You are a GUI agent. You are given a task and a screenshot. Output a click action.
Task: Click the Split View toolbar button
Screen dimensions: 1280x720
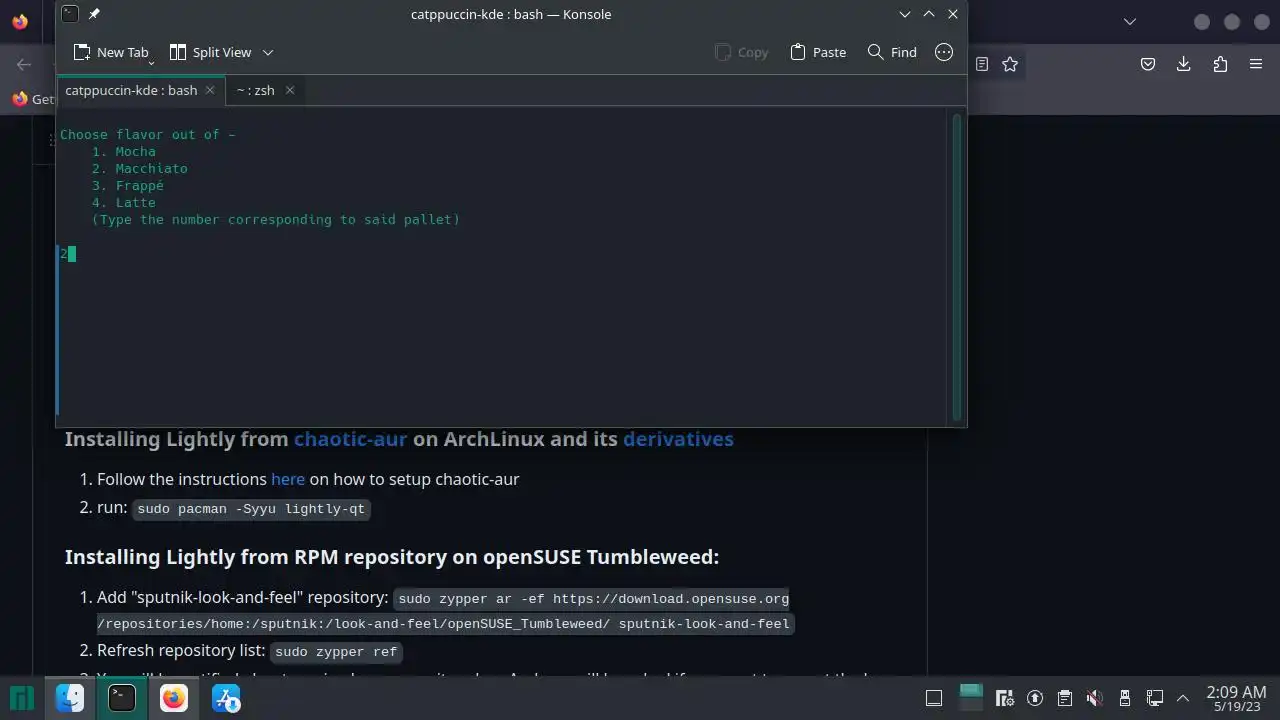tap(210, 52)
